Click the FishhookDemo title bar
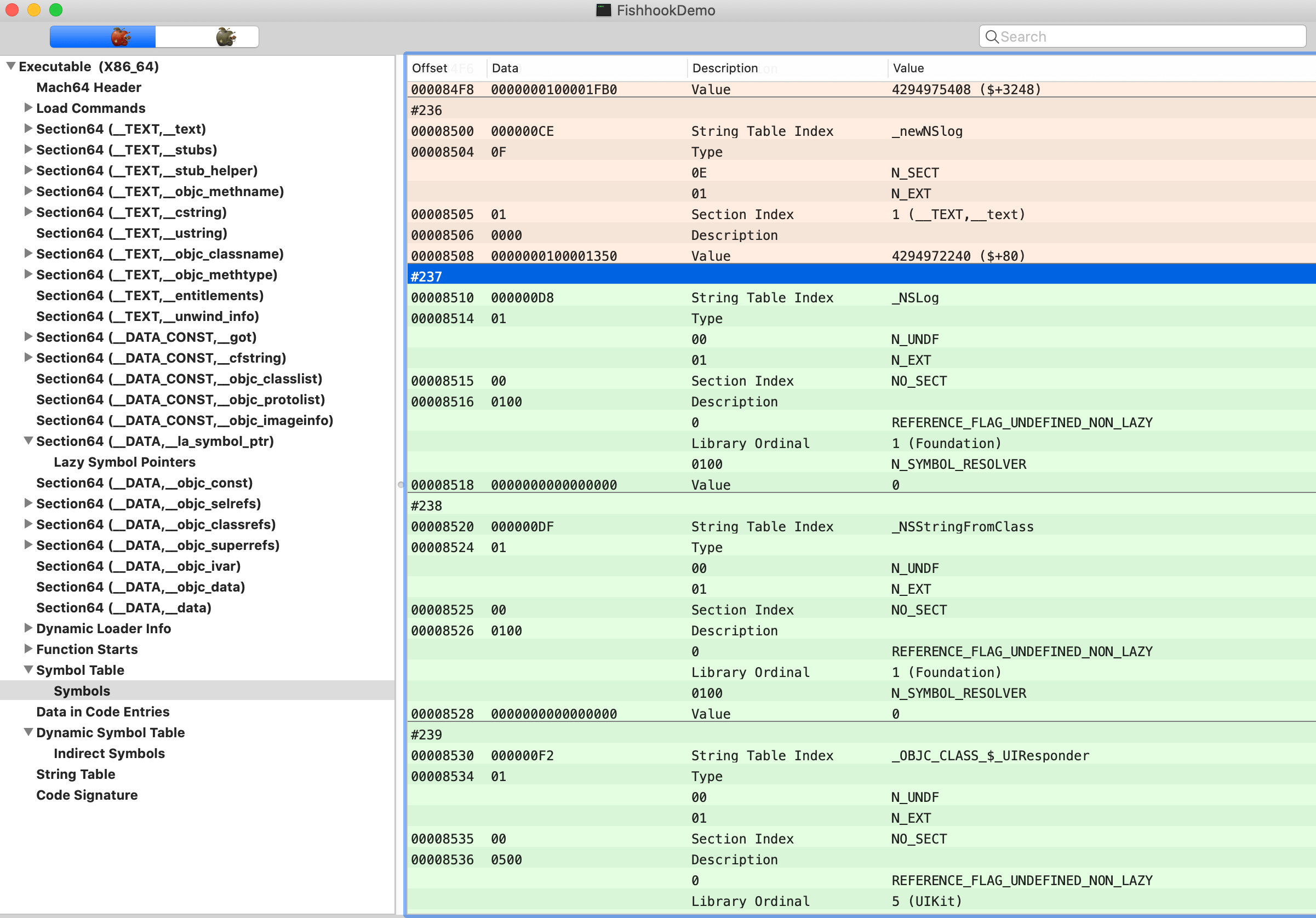 [x=658, y=11]
